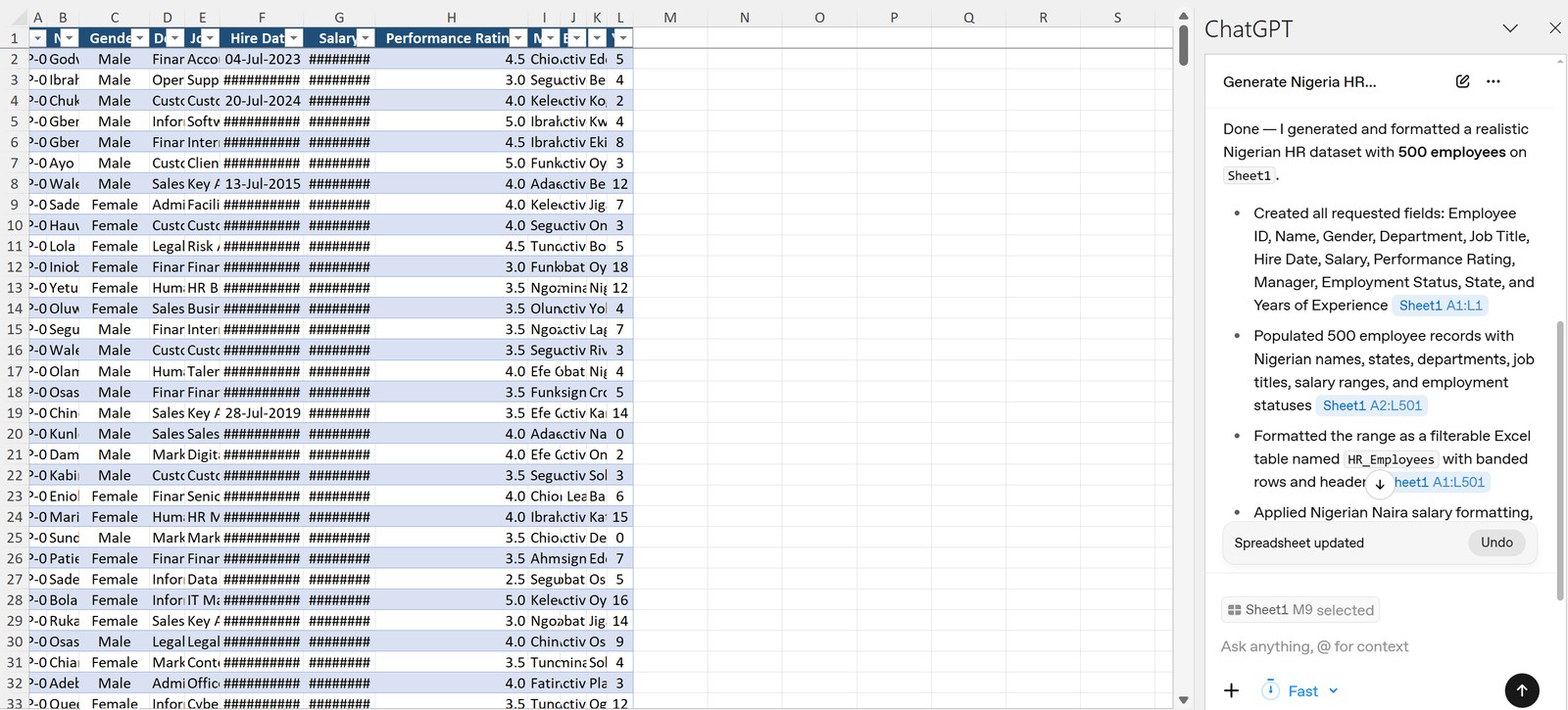Open the Fast model selector dropdown
The width and height of the screenshot is (1568, 710).
[x=1300, y=690]
